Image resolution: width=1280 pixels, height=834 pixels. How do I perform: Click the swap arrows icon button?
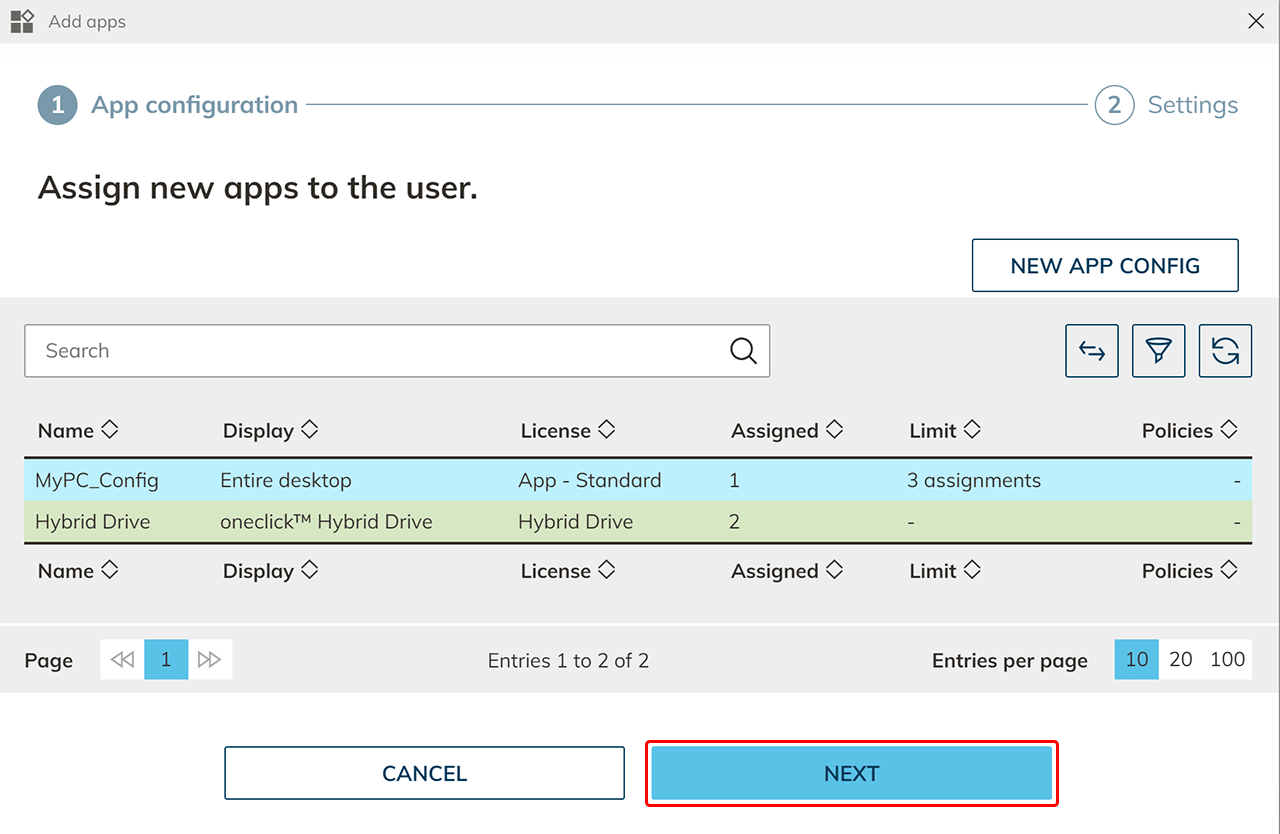[1092, 351]
